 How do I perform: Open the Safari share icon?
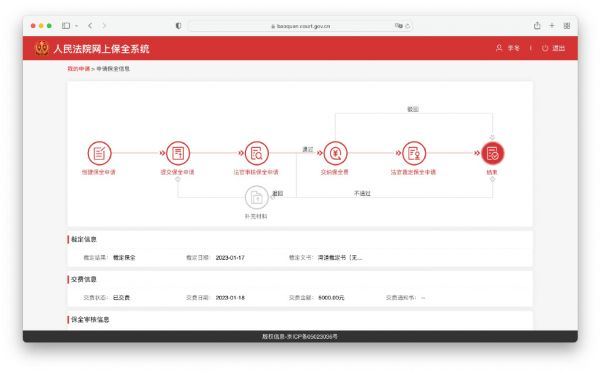pyautogui.click(x=537, y=26)
